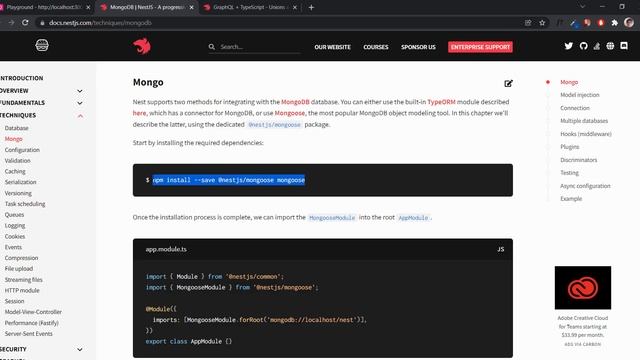This screenshot has width=640, height=360.
Task: Switch to the GraphQL + TypeScript tab
Action: [249, 7]
